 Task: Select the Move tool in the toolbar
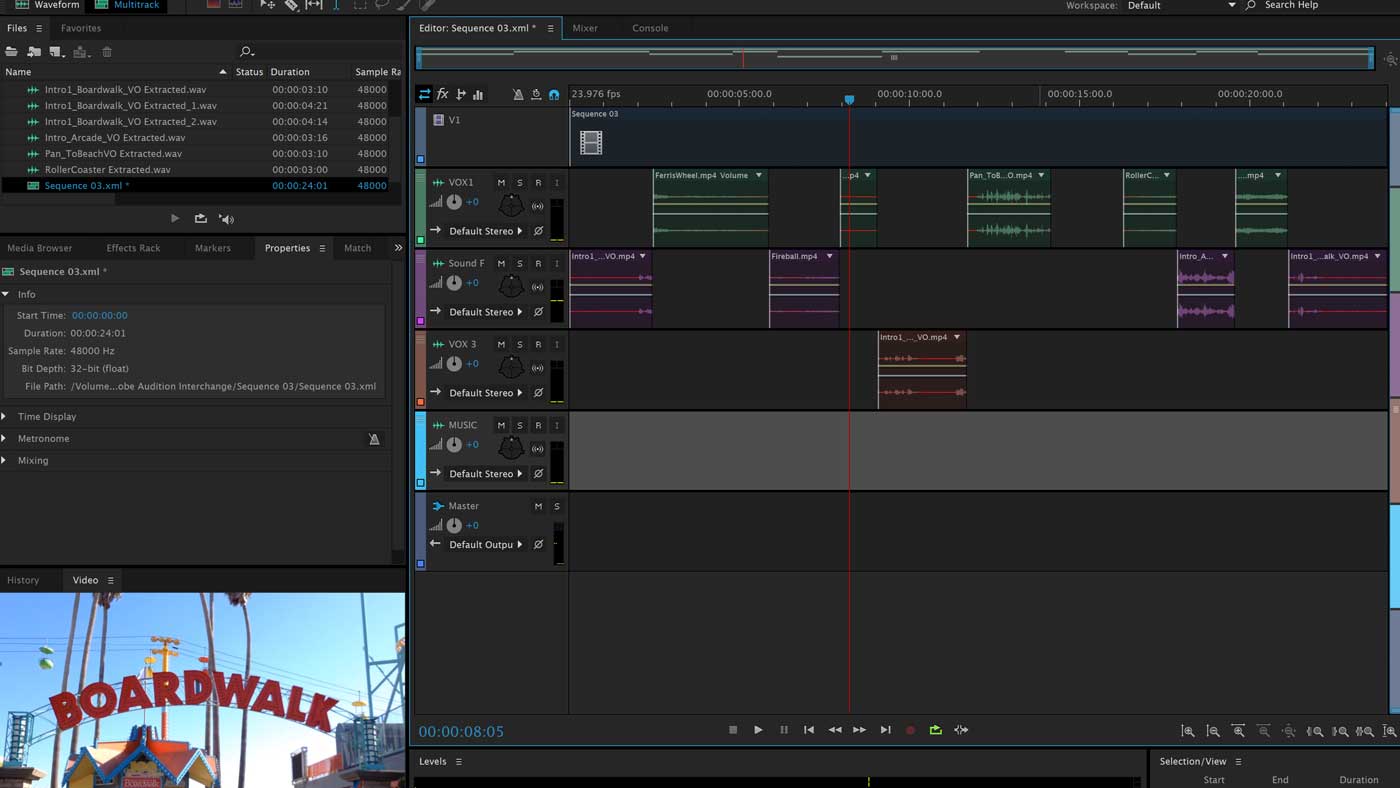click(x=266, y=5)
